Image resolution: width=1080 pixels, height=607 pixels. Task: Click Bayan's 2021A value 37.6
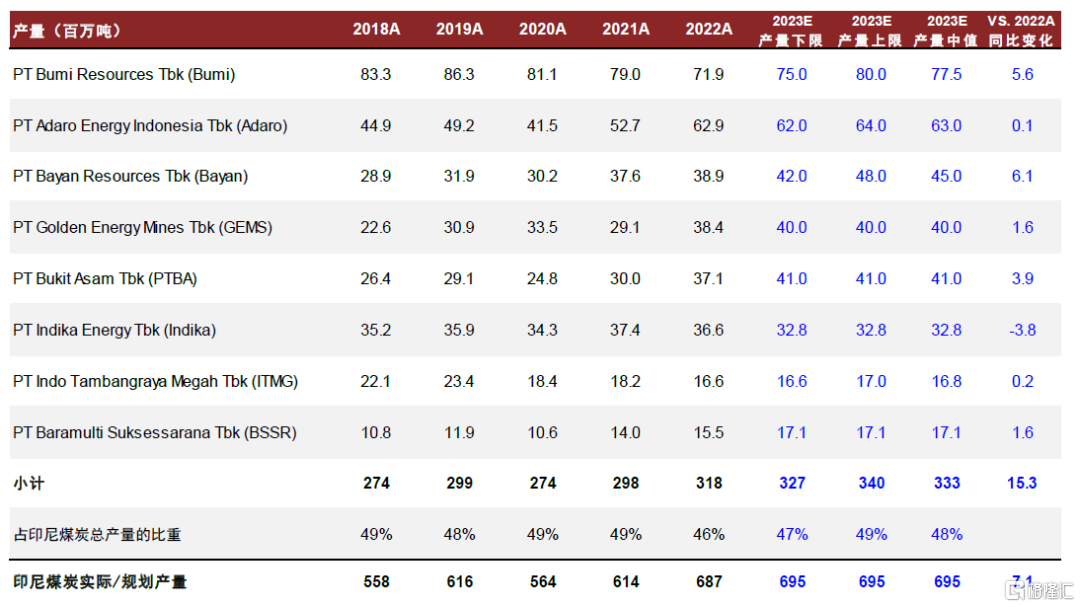point(625,176)
